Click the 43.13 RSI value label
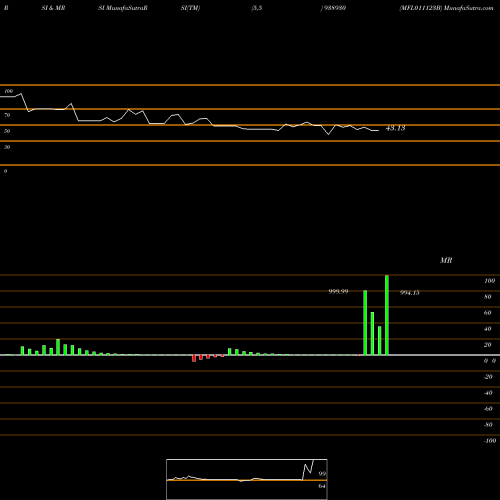Image resolution: width=500 pixels, height=500 pixels. coord(395,128)
